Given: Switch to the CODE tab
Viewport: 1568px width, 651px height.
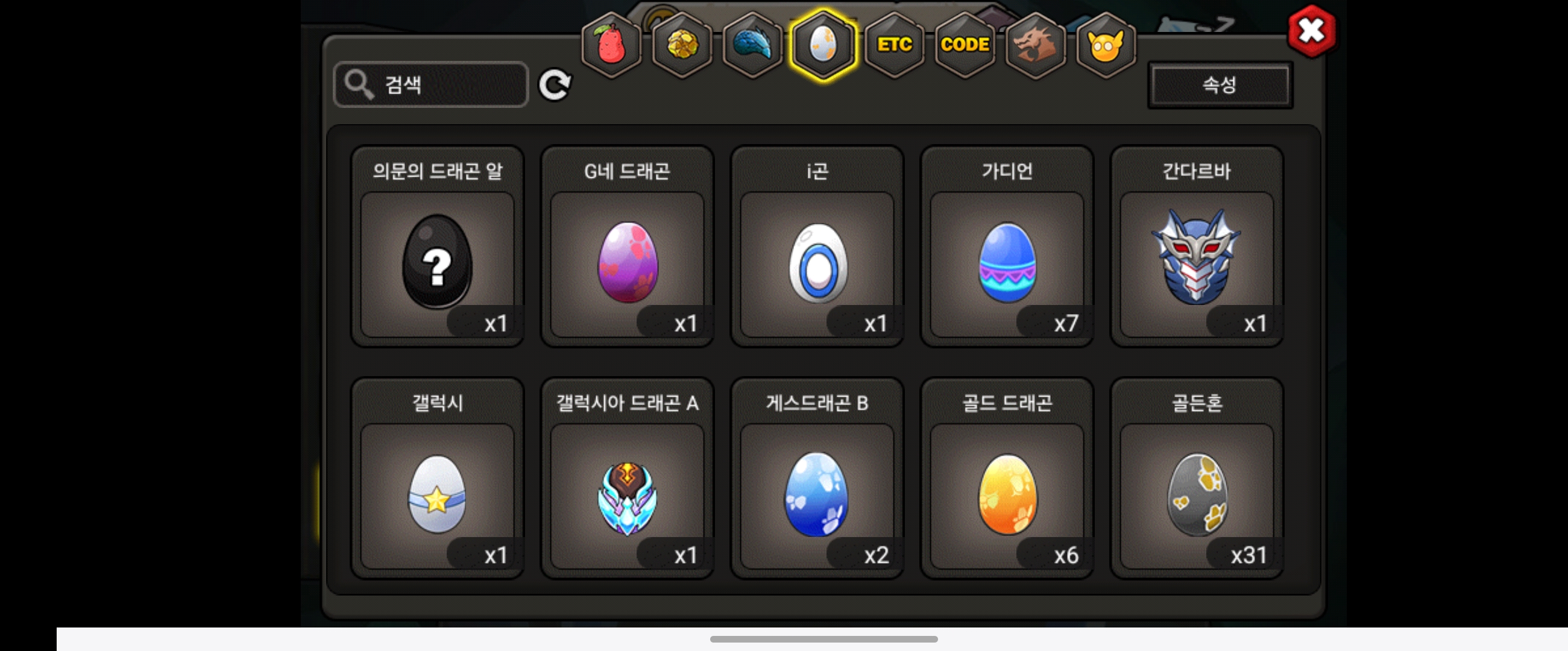Looking at the screenshot, I should [964, 45].
